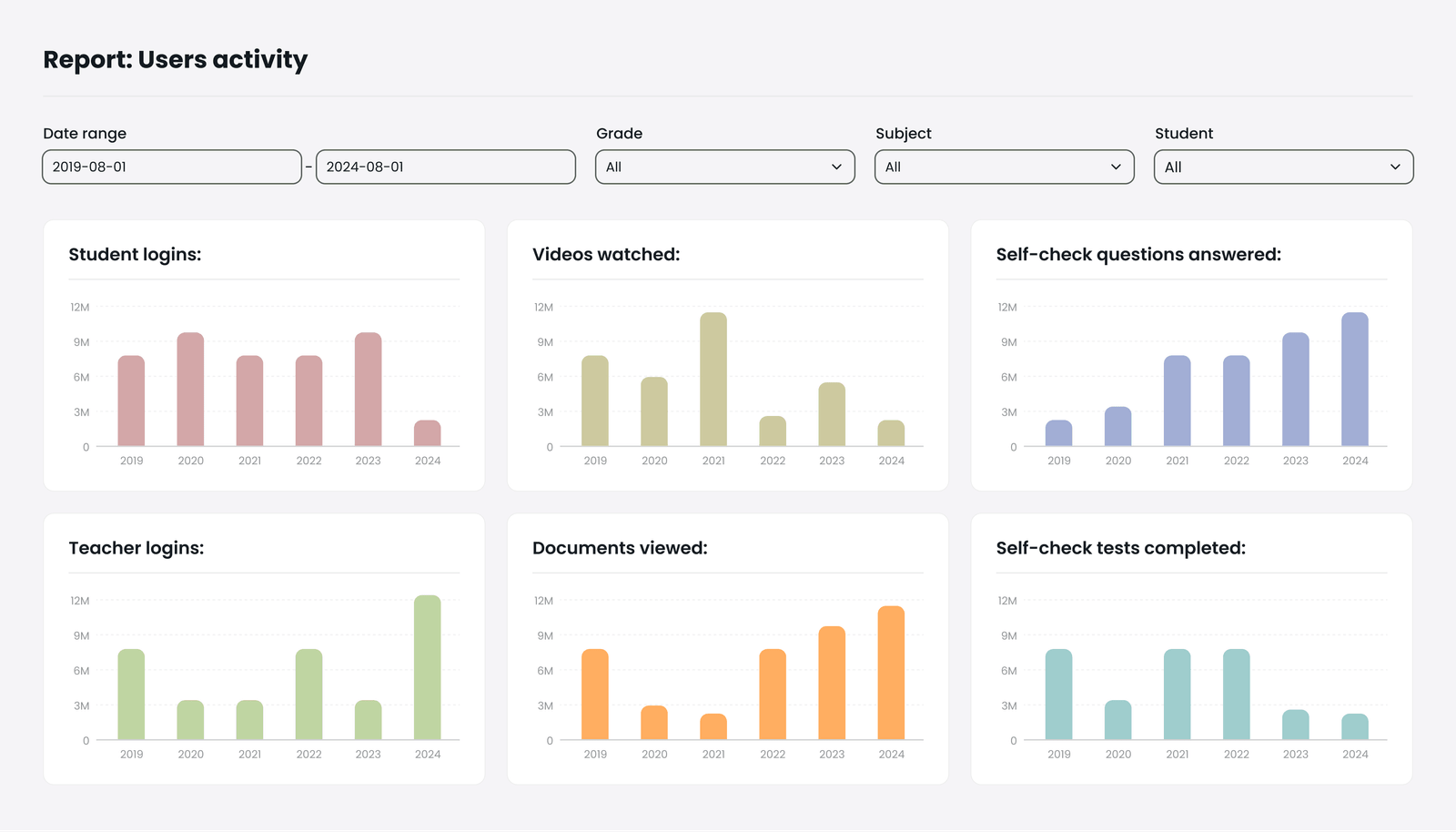Image resolution: width=1456 pixels, height=832 pixels.
Task: Click the 2021 bar in Documents viewed
Action: 713,726
